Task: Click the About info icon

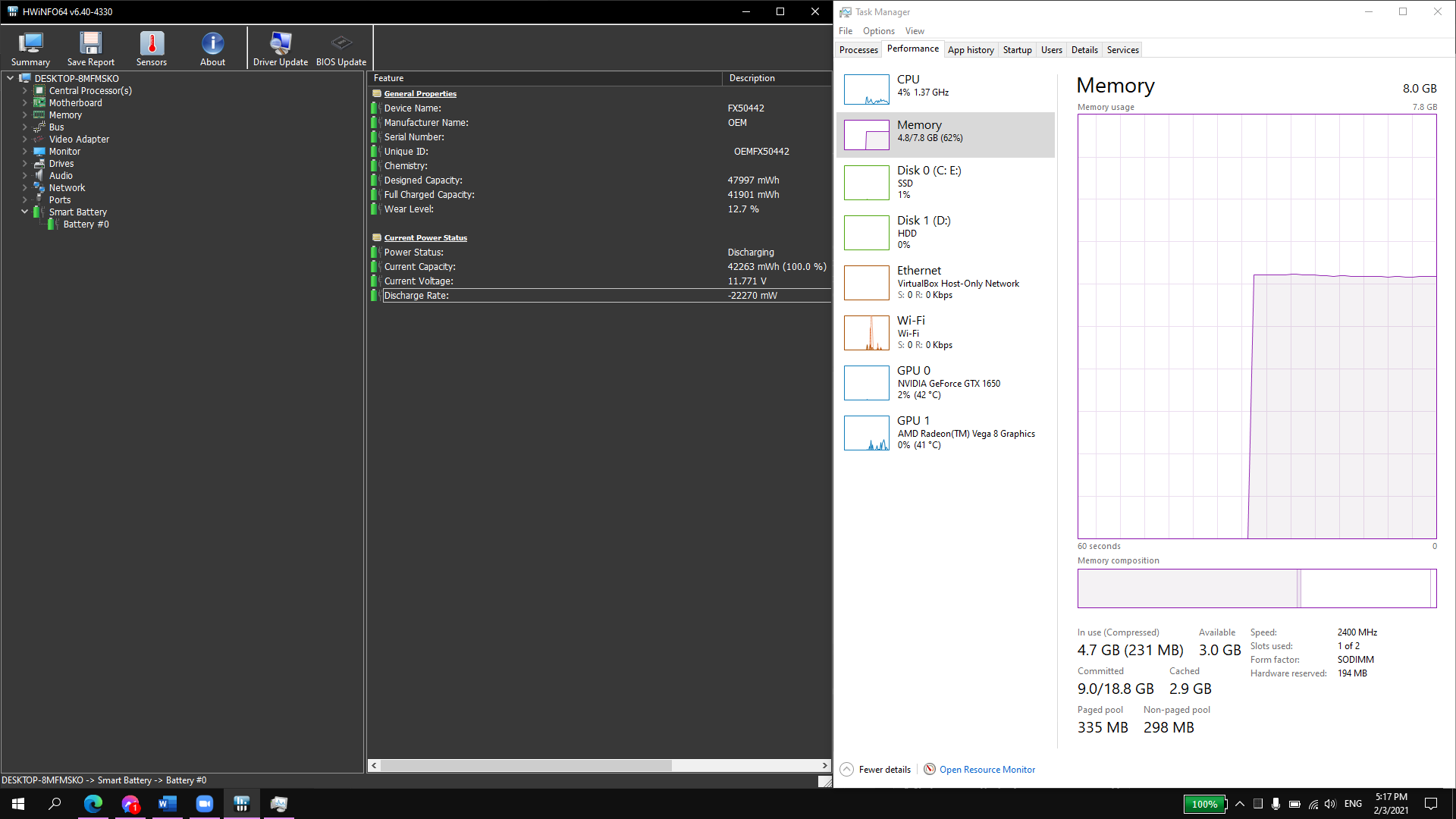Action: (x=212, y=49)
